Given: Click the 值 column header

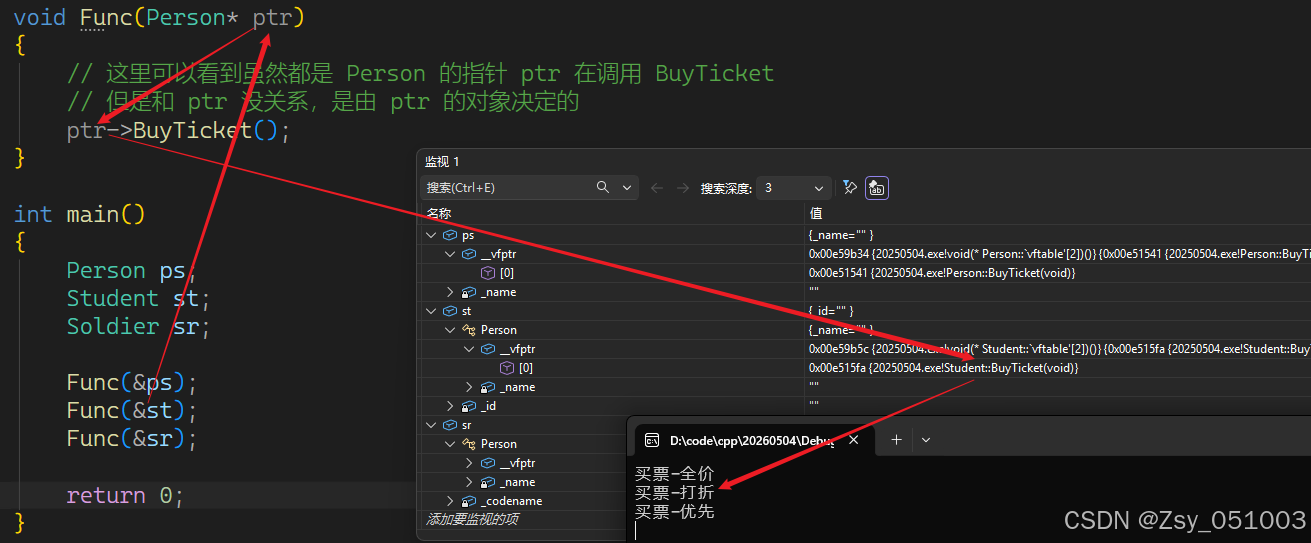Looking at the screenshot, I should (x=815, y=213).
